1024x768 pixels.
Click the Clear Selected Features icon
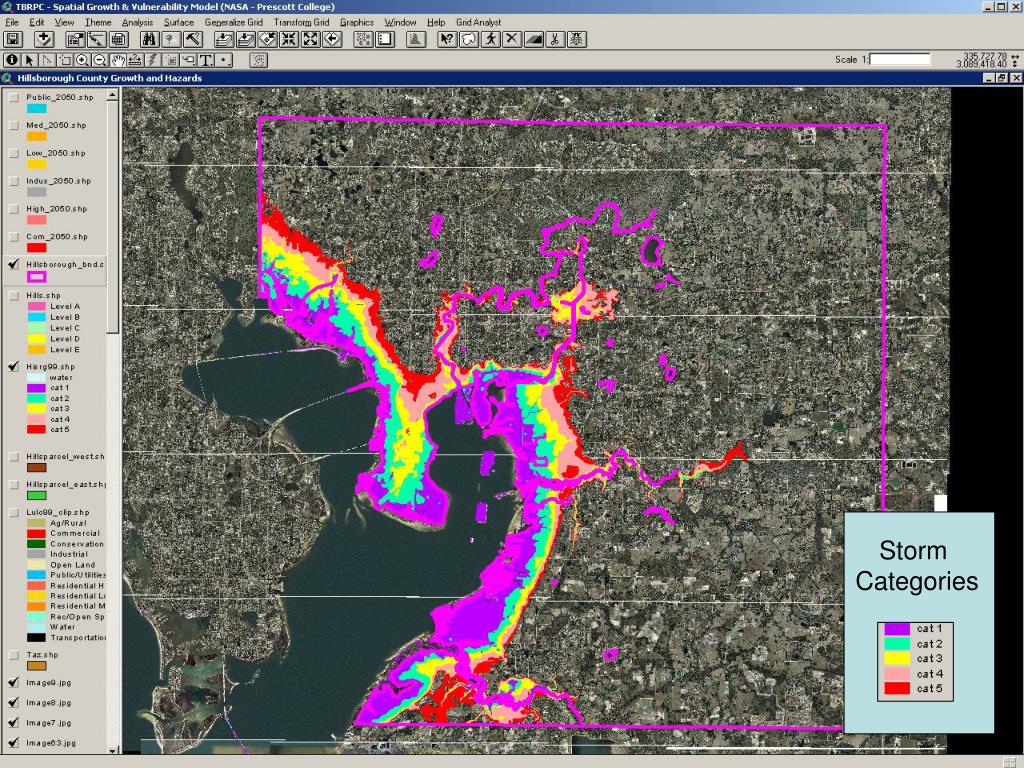pyautogui.click(x=385, y=40)
